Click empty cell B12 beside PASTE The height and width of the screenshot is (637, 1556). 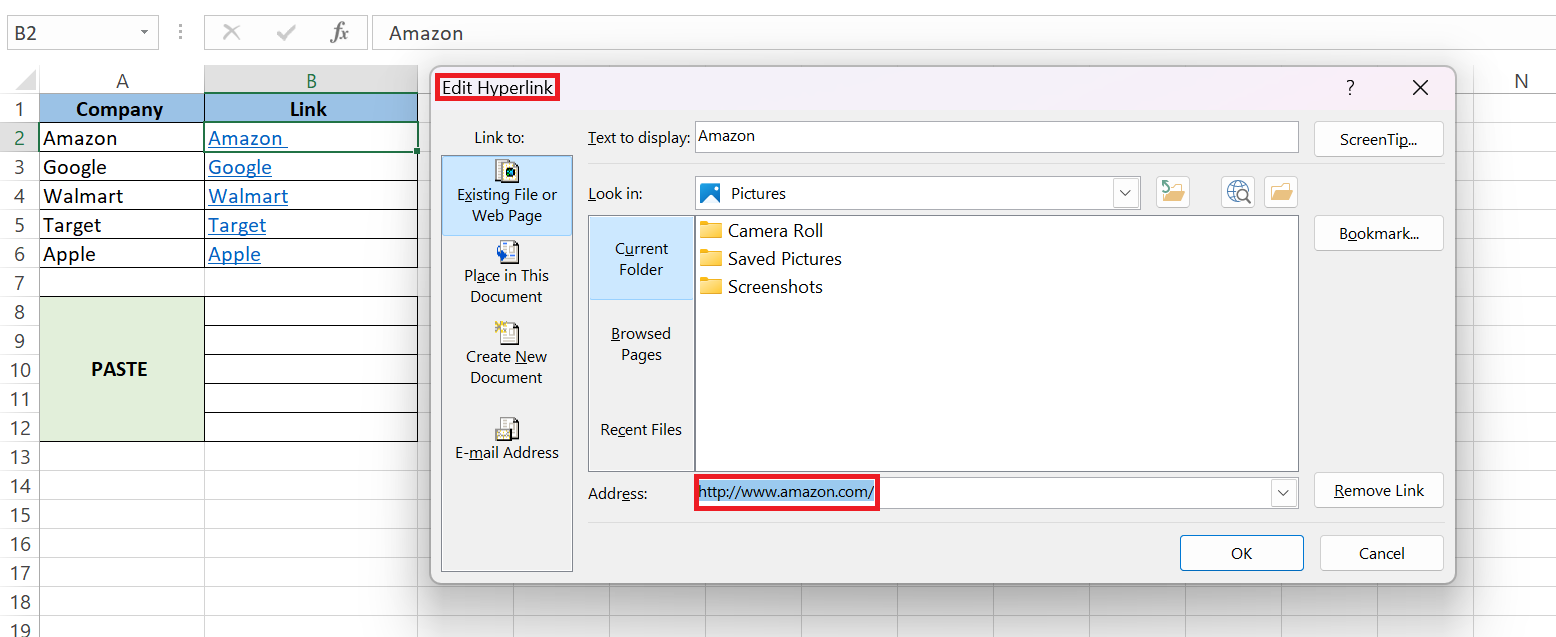coord(311,427)
